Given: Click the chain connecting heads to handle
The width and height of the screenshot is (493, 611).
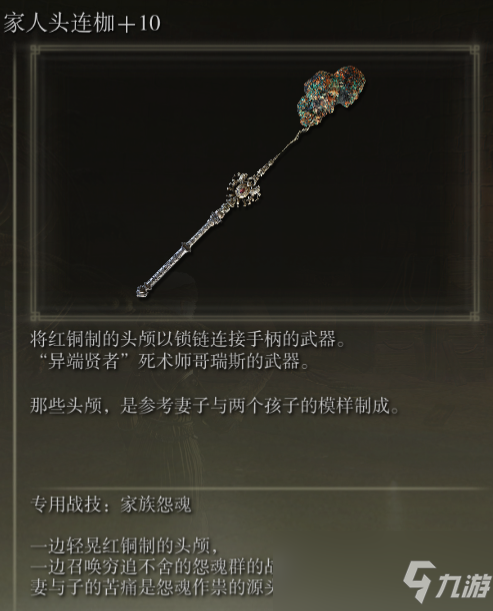Looking at the screenshot, I should [x=282, y=151].
